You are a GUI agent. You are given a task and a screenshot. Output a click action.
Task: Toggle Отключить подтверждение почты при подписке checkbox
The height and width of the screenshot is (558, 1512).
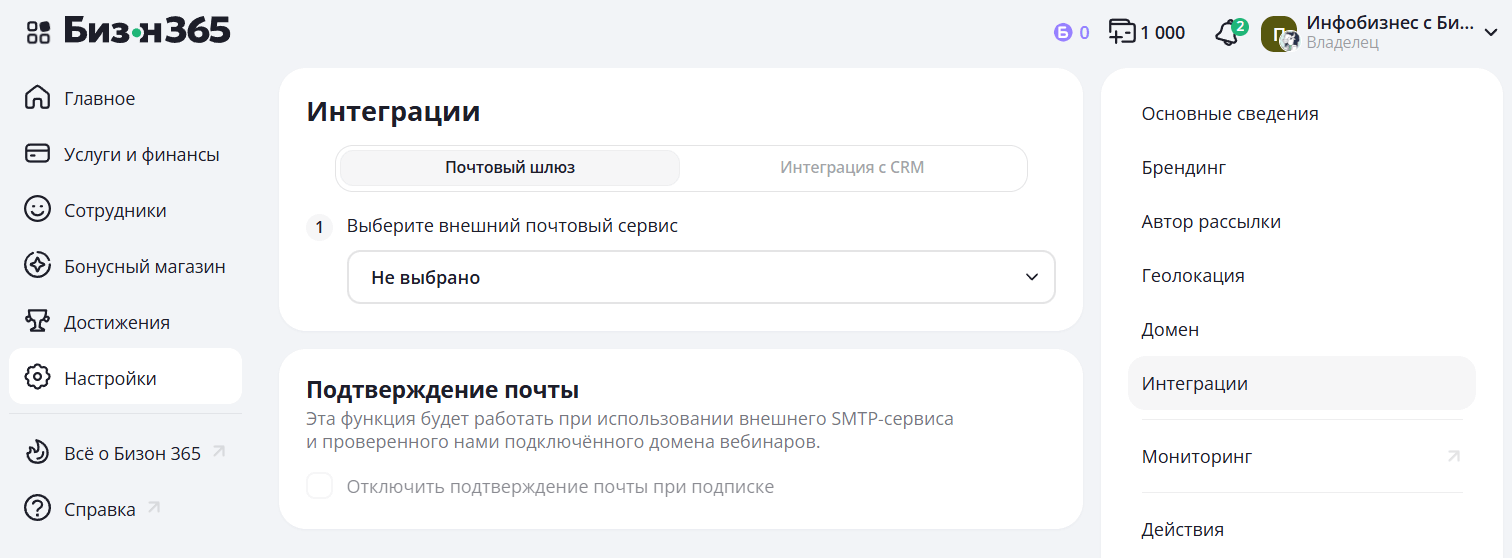click(x=320, y=486)
